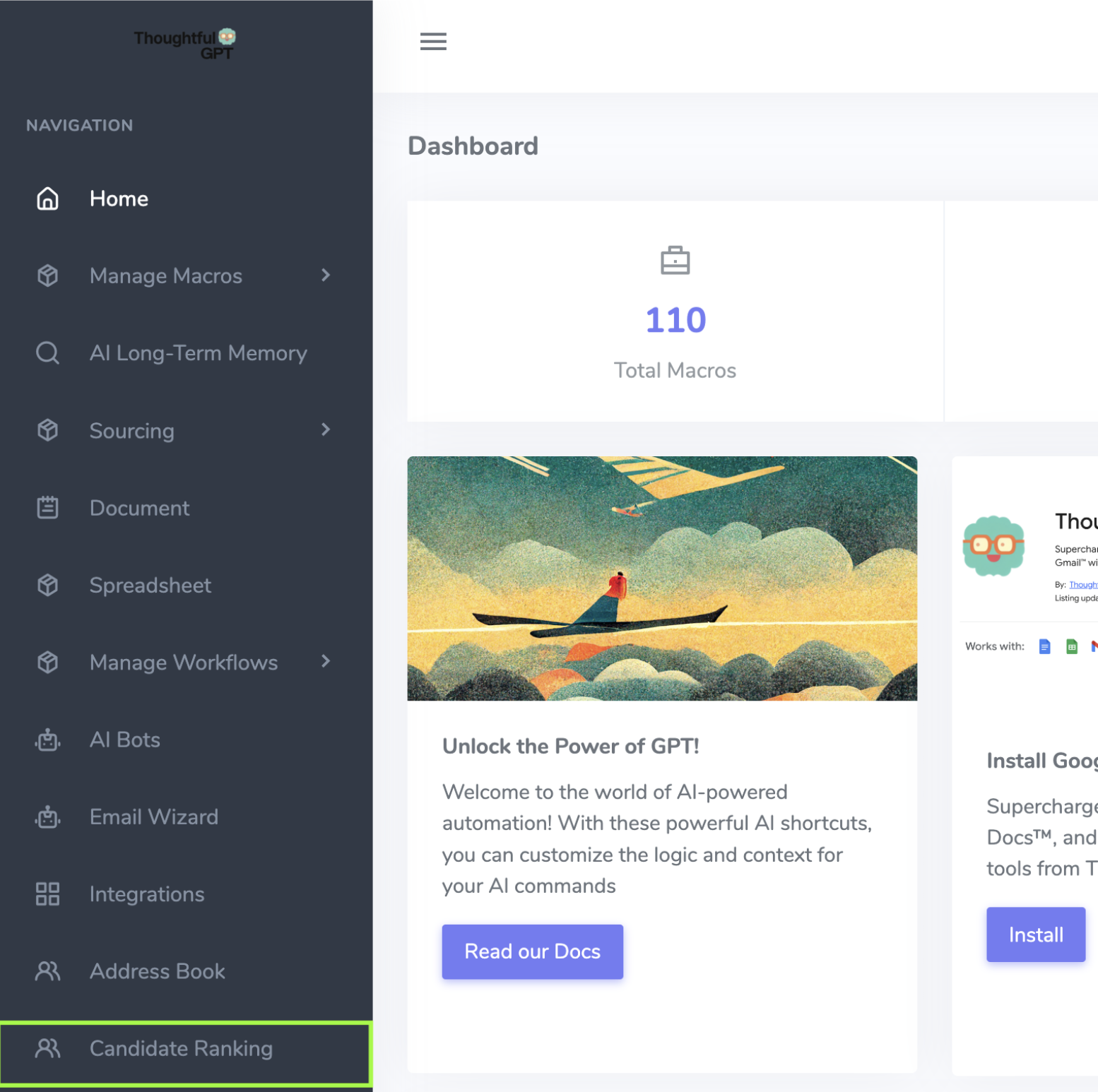This screenshot has height=1092, width=1098.
Task: Click the Total Macros label
Action: [x=675, y=370]
